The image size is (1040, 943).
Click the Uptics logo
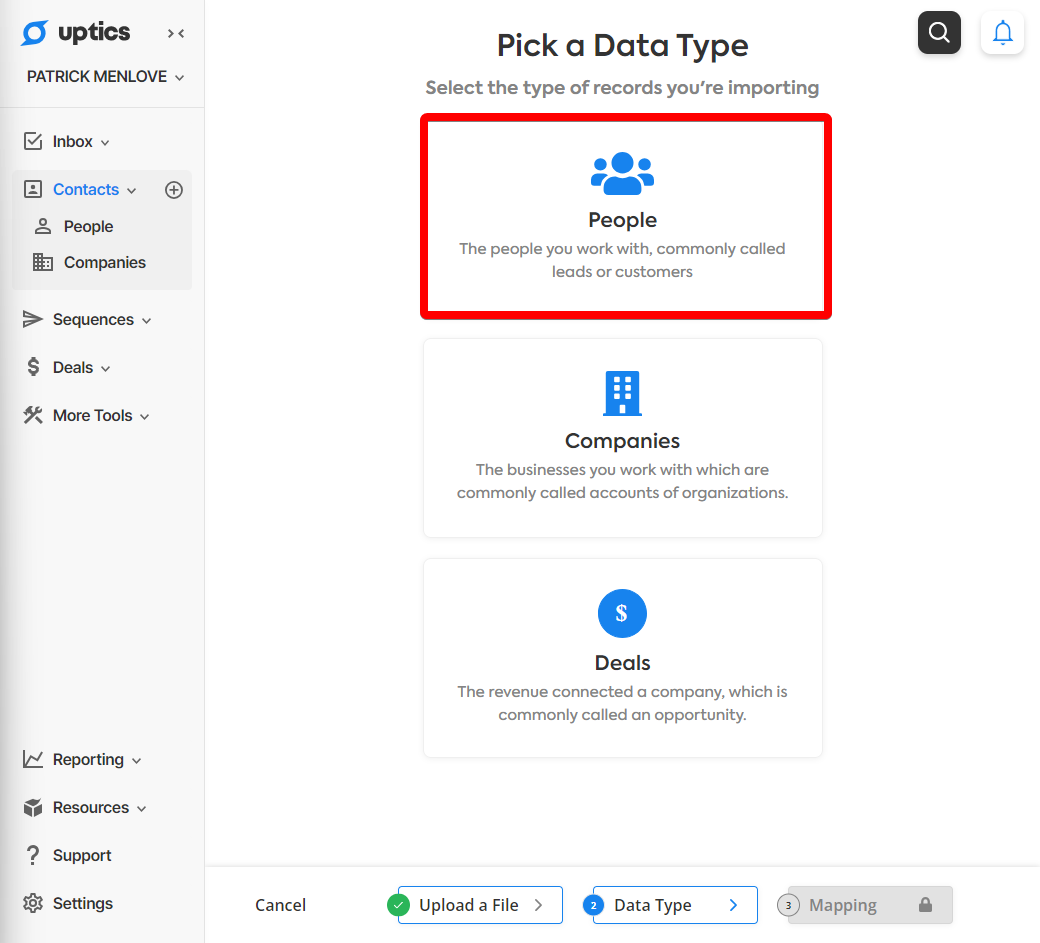76,32
